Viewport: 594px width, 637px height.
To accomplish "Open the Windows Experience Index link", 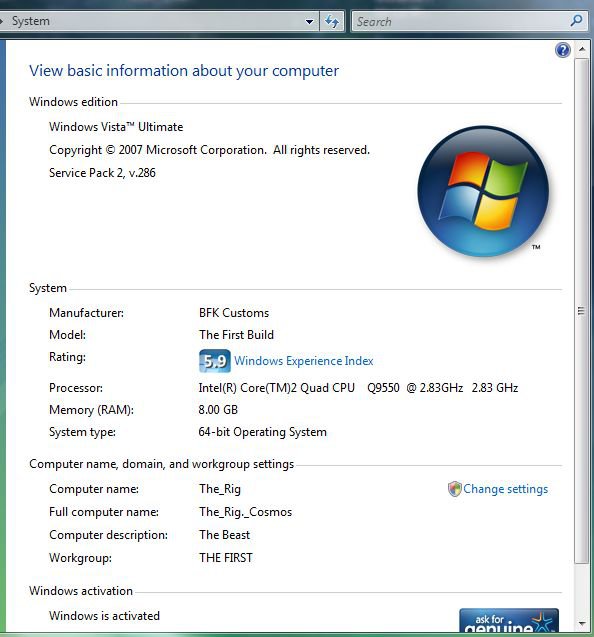I will [304, 361].
